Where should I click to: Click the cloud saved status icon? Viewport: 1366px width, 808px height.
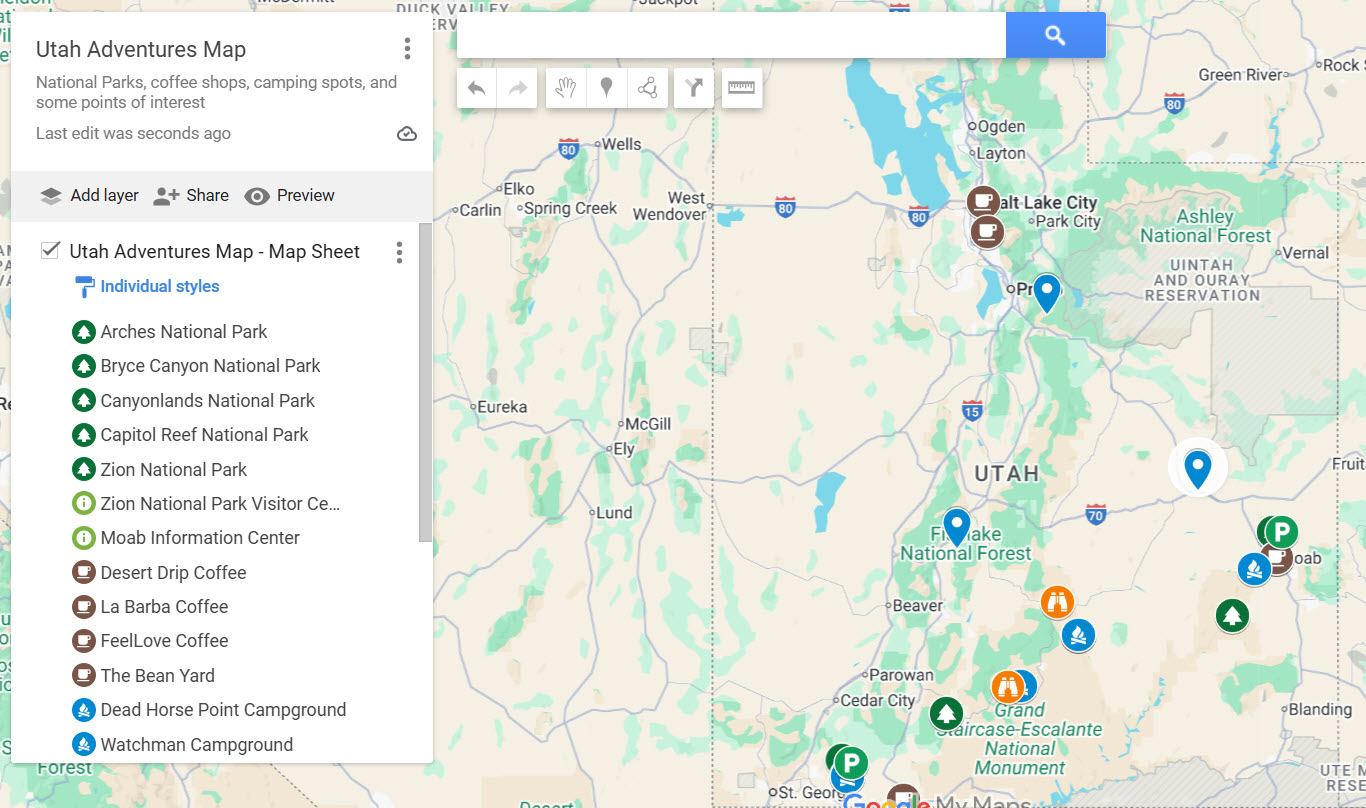pos(407,134)
